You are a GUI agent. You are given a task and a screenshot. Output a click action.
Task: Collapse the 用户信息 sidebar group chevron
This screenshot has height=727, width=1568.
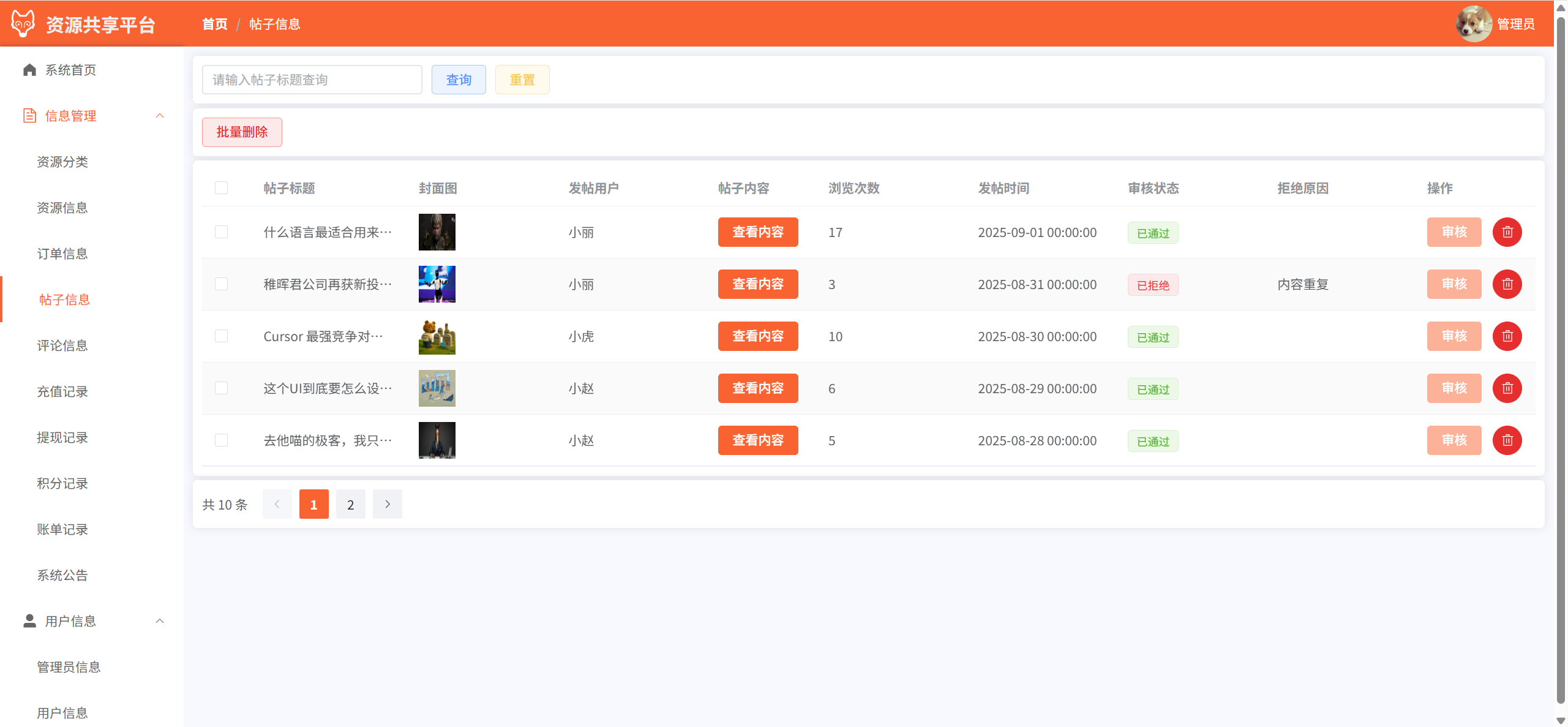click(x=160, y=621)
